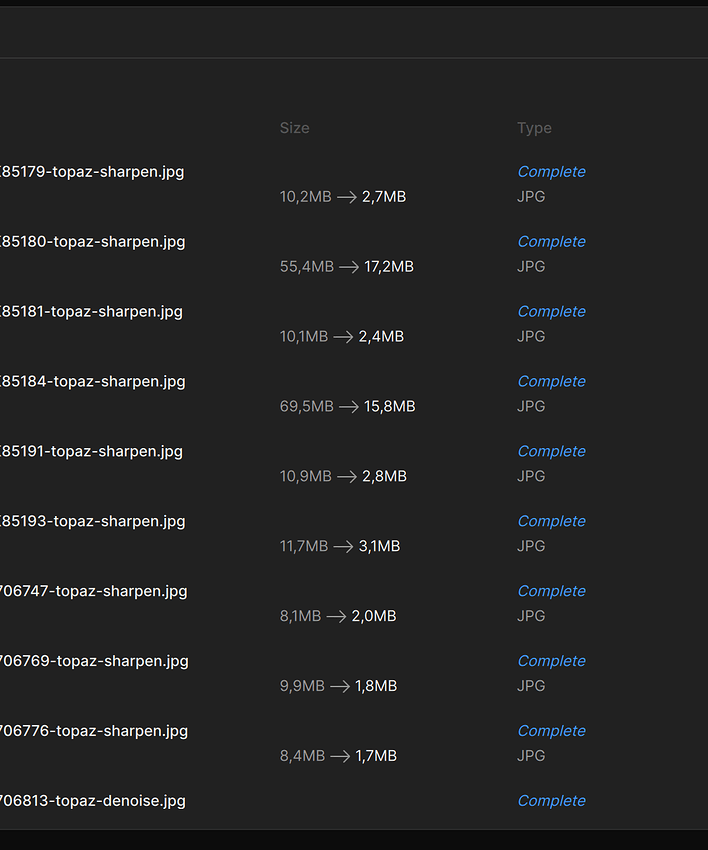
Task: Select the 85179-topaz-sharpen.jpg file row
Action: click(92, 172)
